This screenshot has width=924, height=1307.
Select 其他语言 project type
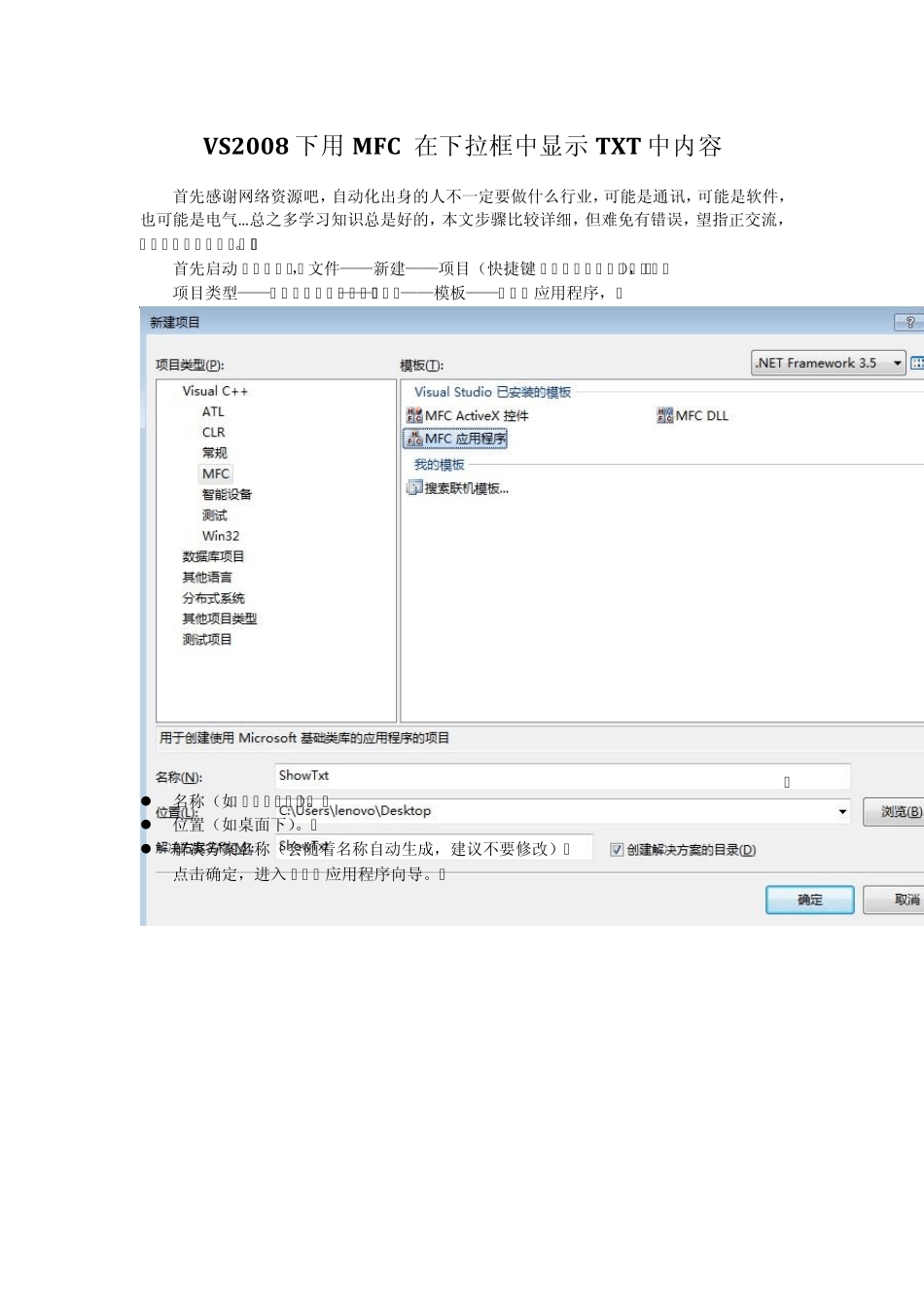point(207,578)
